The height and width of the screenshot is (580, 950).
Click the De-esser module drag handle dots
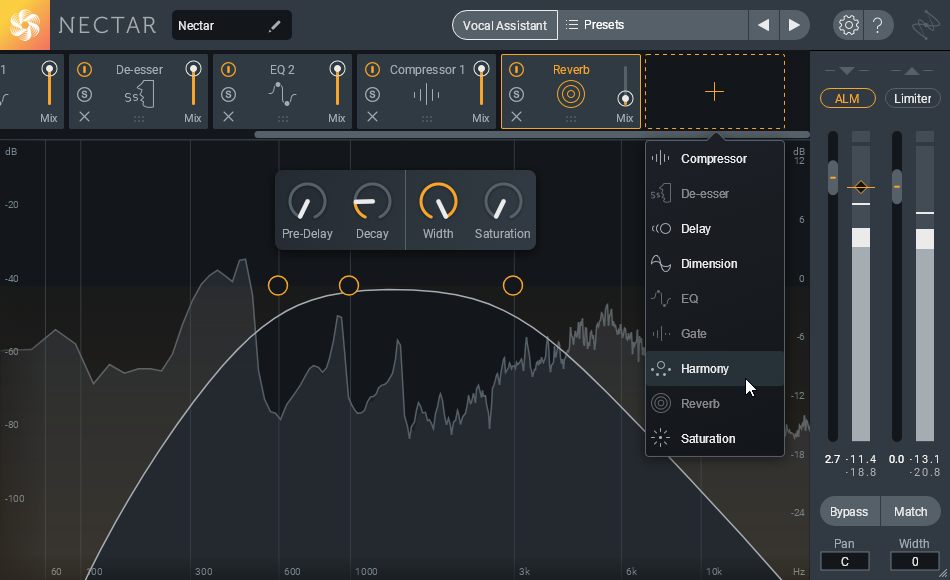[x=139, y=119]
